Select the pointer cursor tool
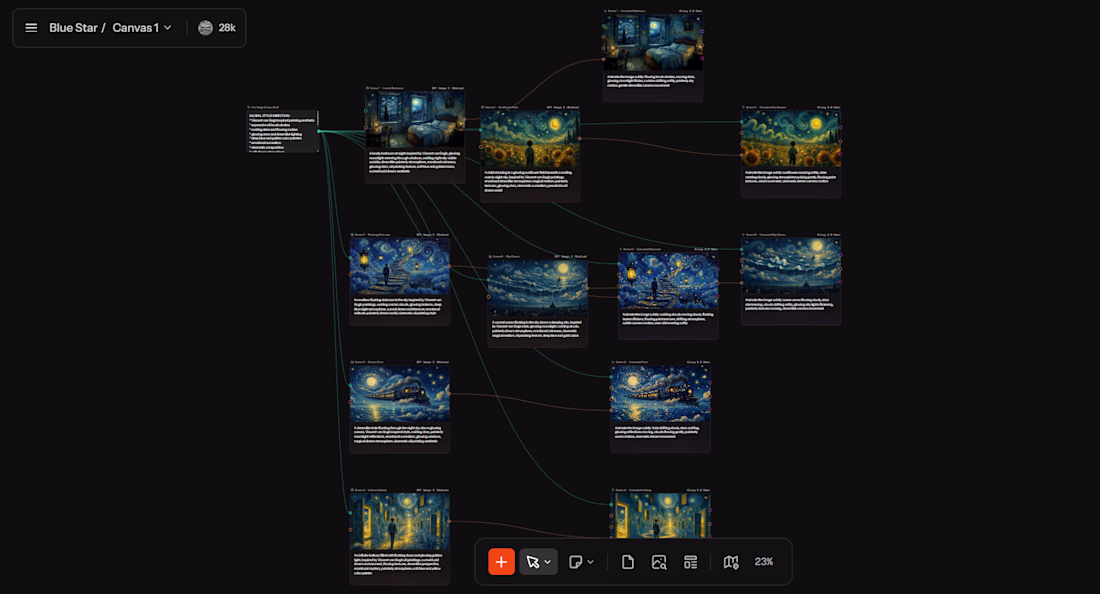The width and height of the screenshot is (1100, 594). point(532,562)
